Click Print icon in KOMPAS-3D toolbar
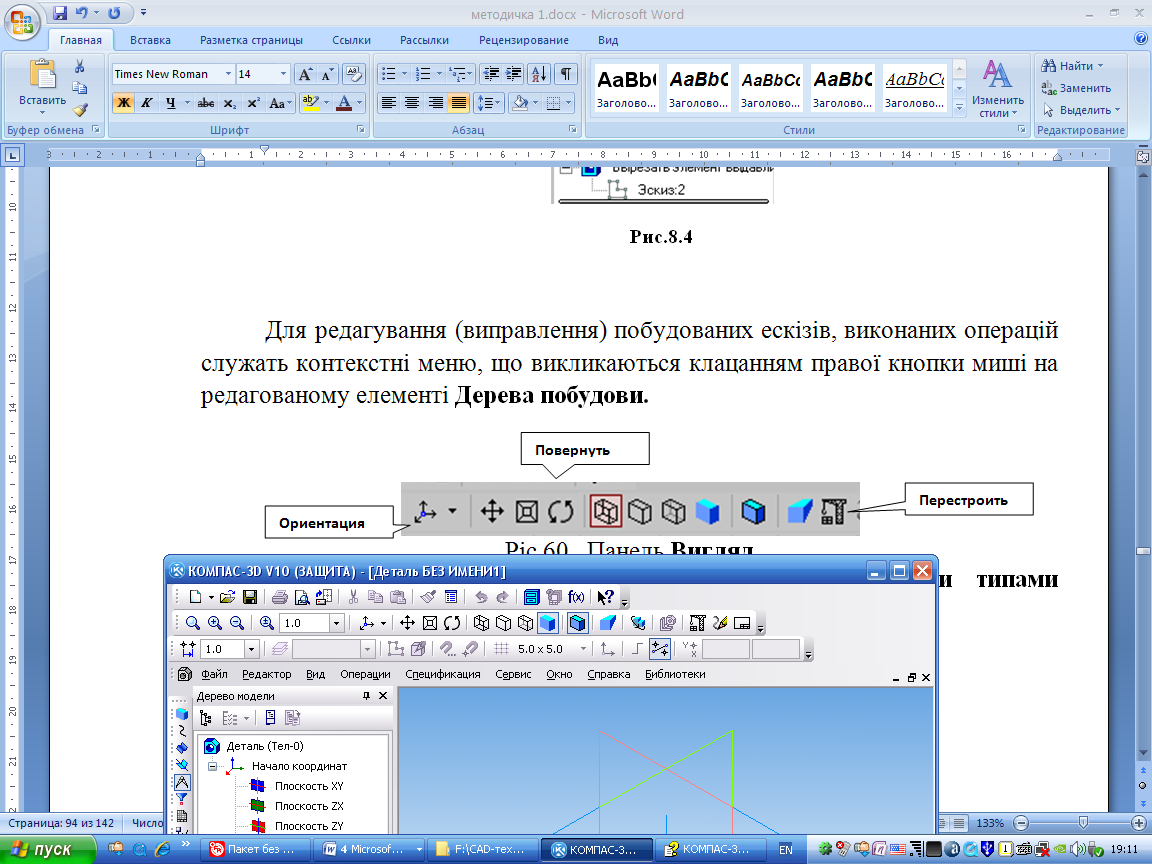Viewport: 1152px width, 864px height. [280, 597]
